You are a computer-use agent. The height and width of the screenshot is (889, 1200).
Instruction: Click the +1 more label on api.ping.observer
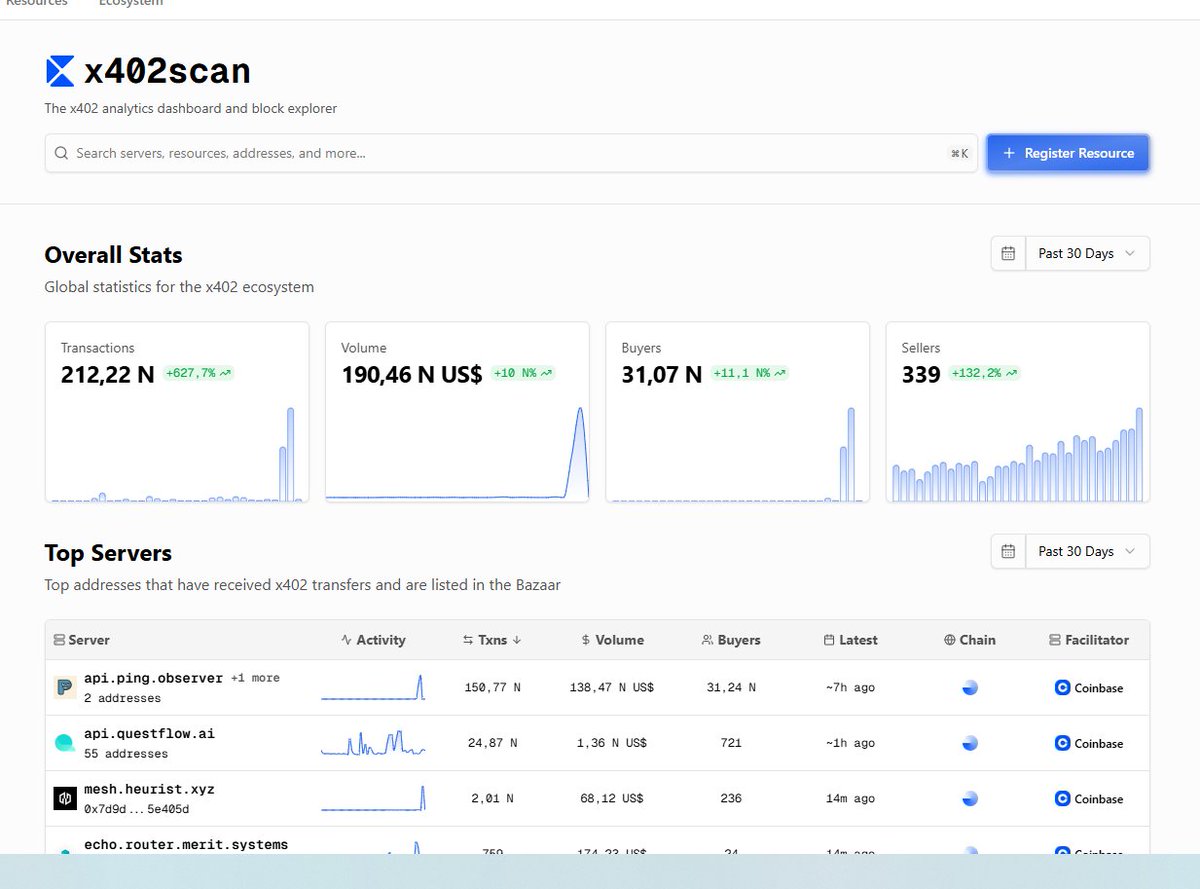(x=255, y=678)
